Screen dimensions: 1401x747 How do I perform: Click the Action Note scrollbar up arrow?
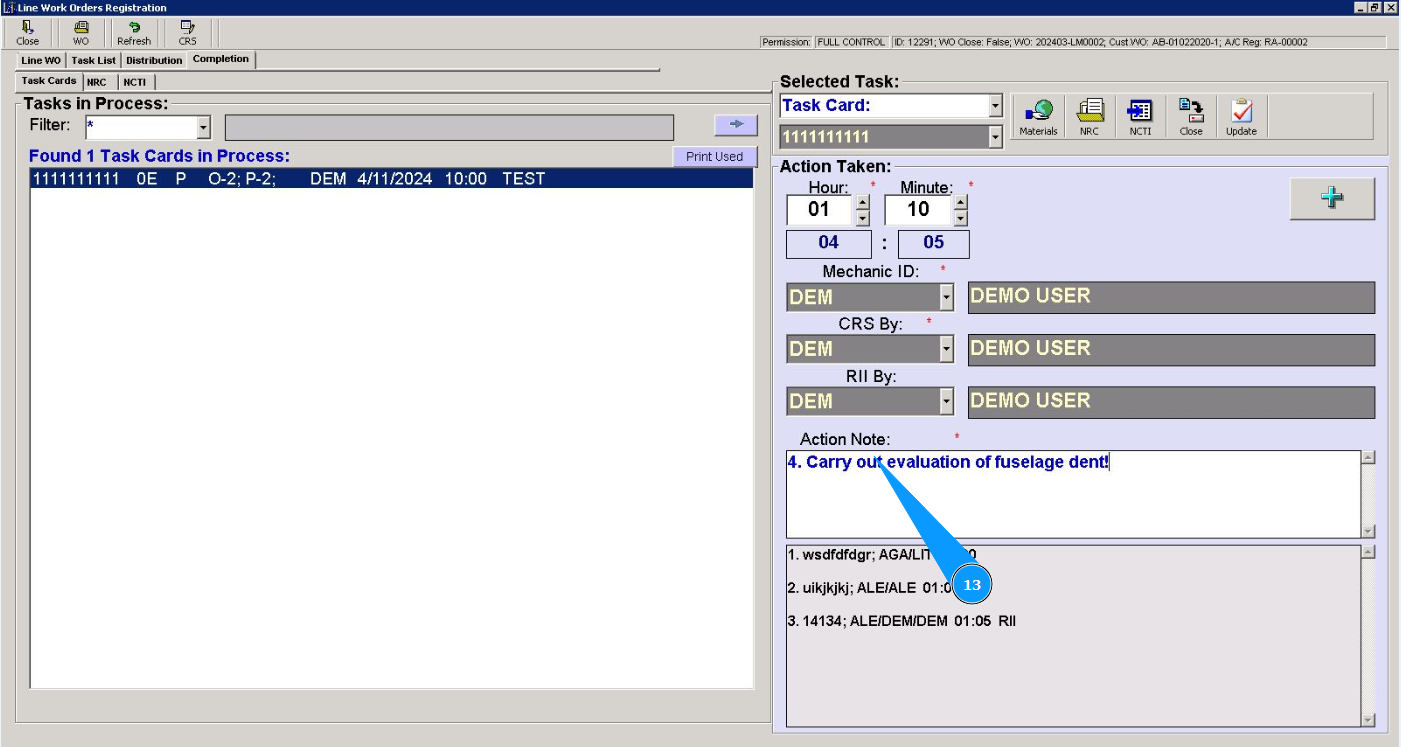1368,458
